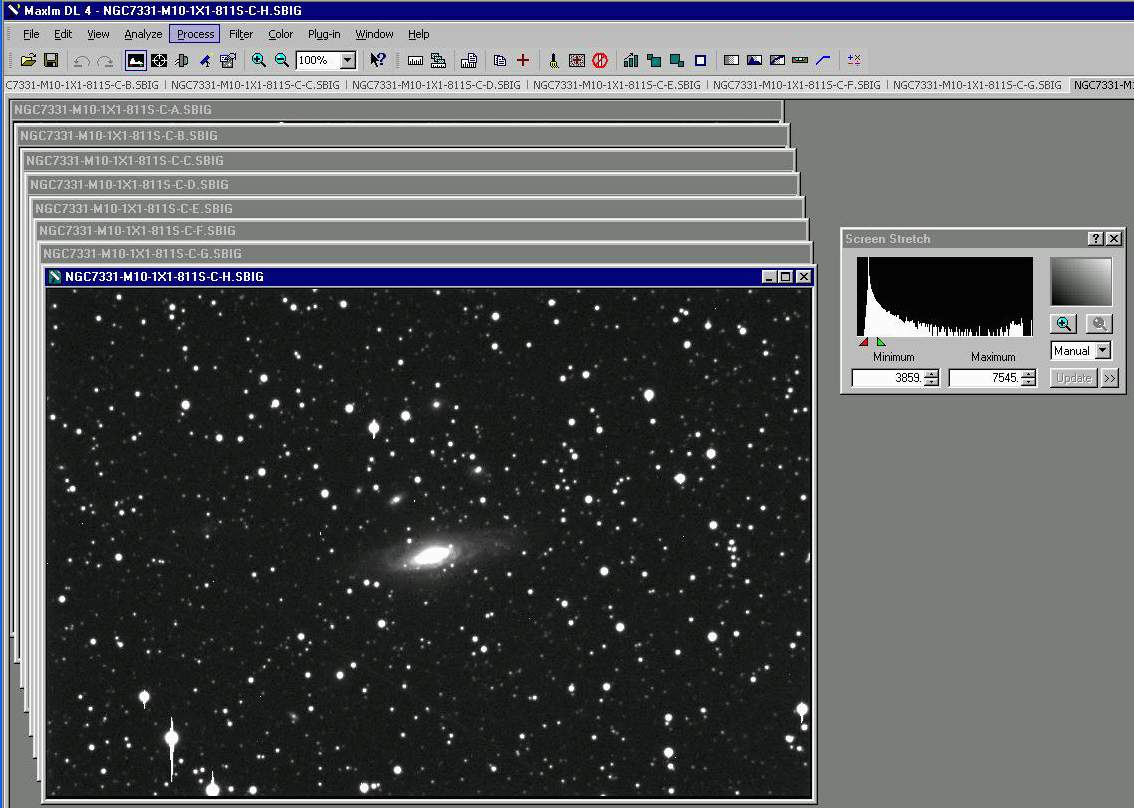The height and width of the screenshot is (808, 1134).
Task: Increase Minimum value with up arrow
Action: (932, 373)
